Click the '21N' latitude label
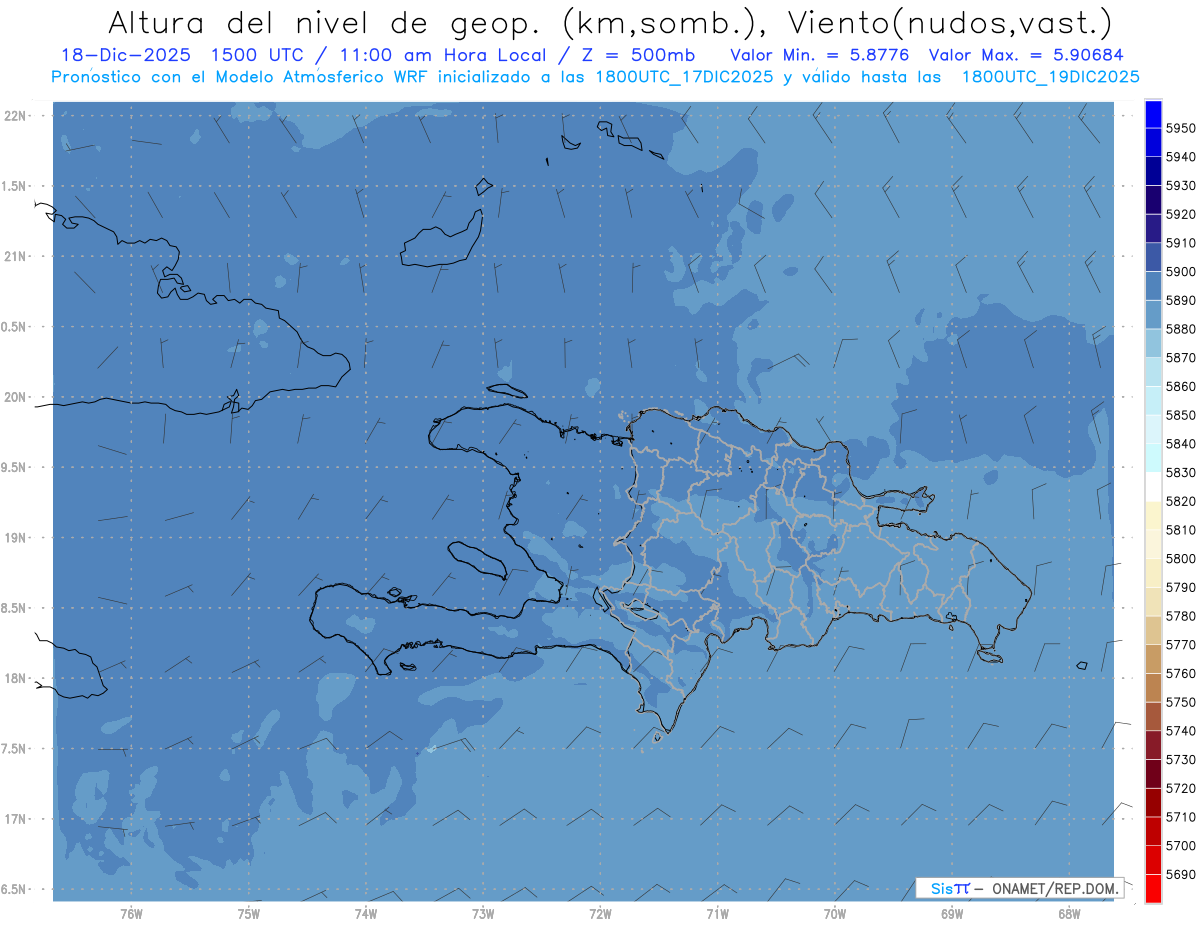The width and height of the screenshot is (1200, 927). point(17,257)
